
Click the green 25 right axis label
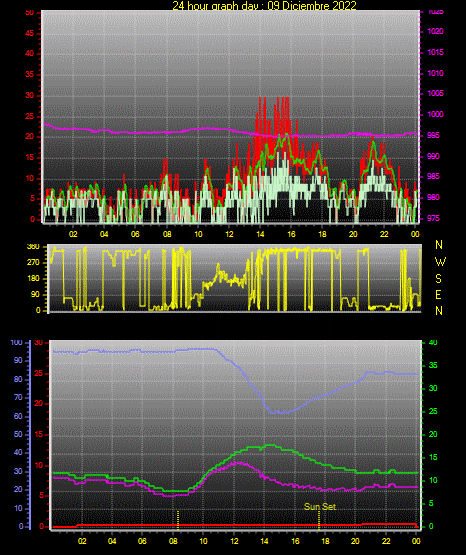click(433, 411)
